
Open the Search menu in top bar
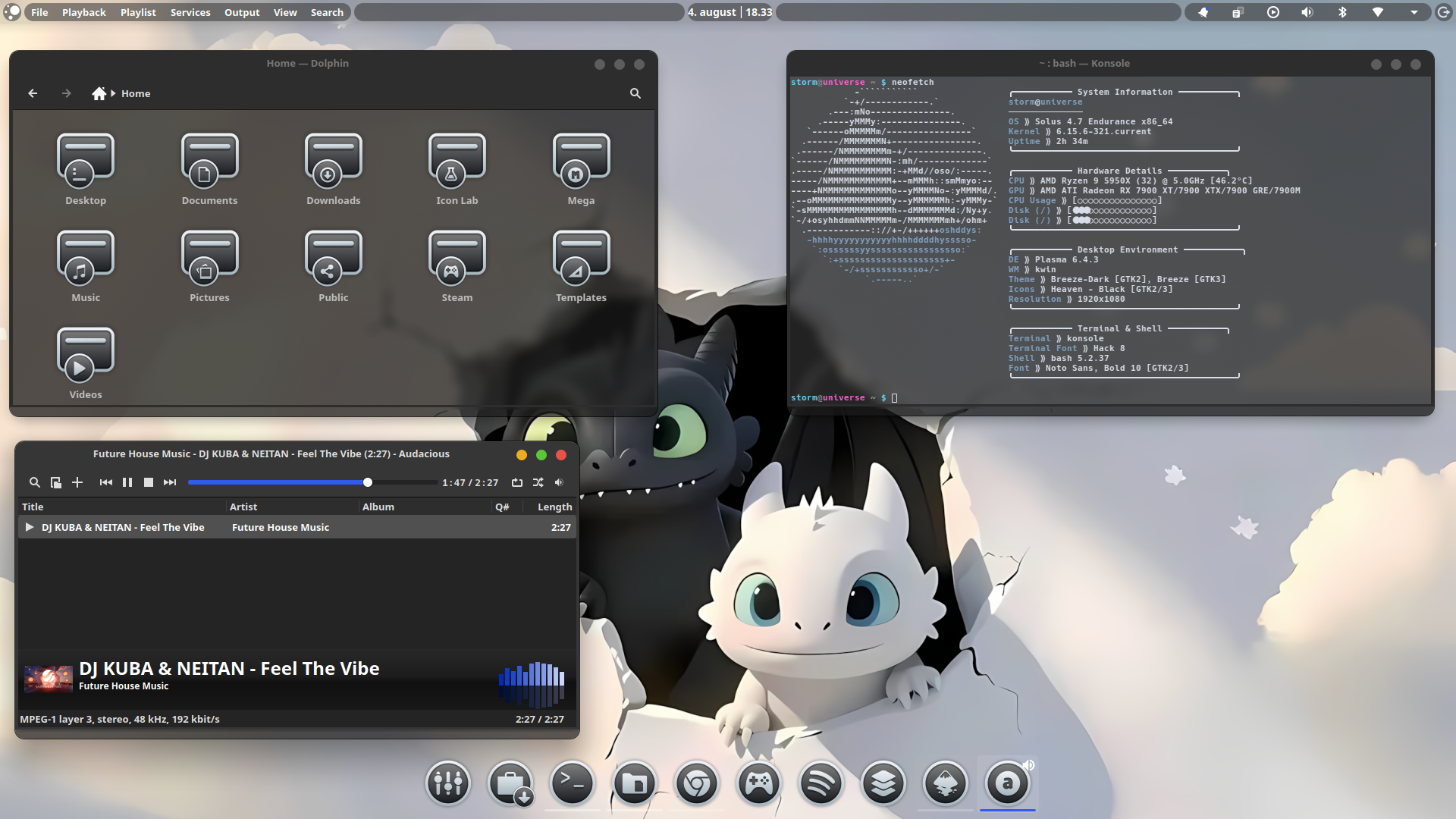tap(327, 12)
